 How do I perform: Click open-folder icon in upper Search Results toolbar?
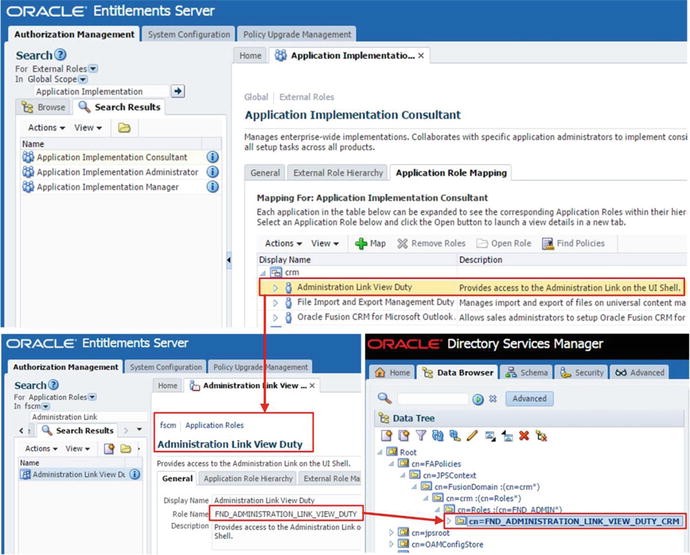(124, 128)
